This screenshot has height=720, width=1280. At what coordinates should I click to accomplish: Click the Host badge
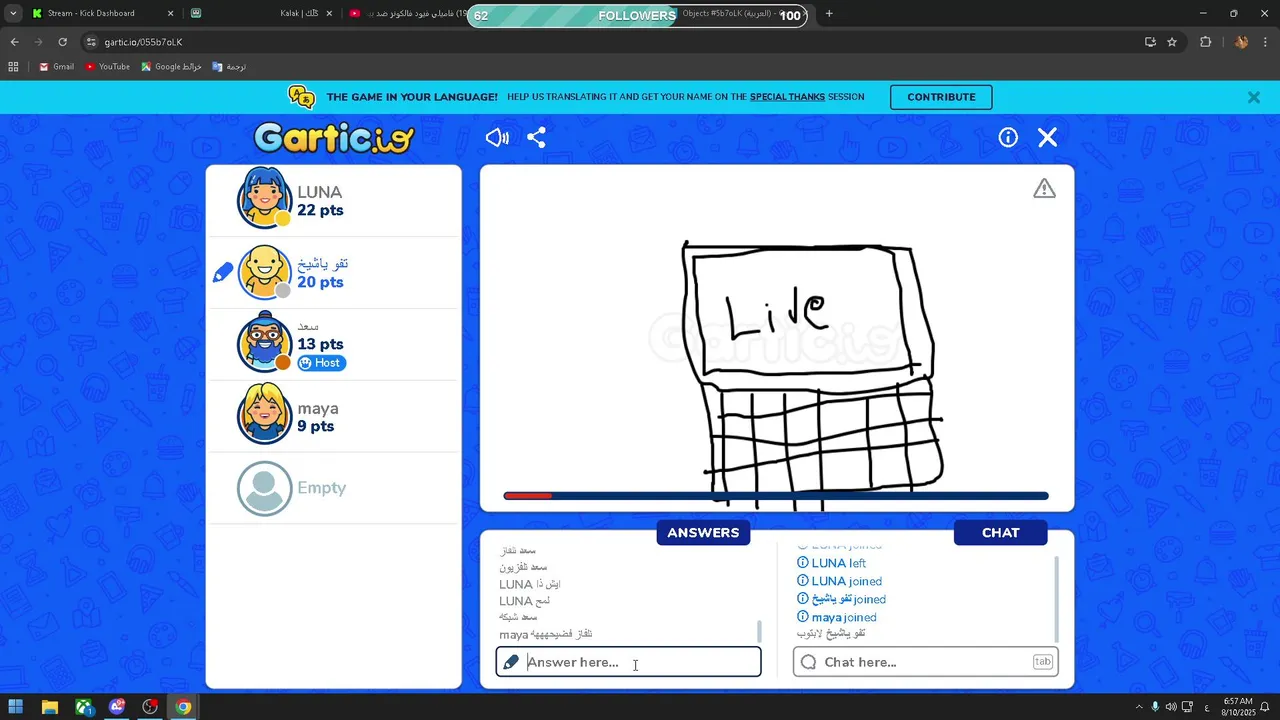(322, 363)
